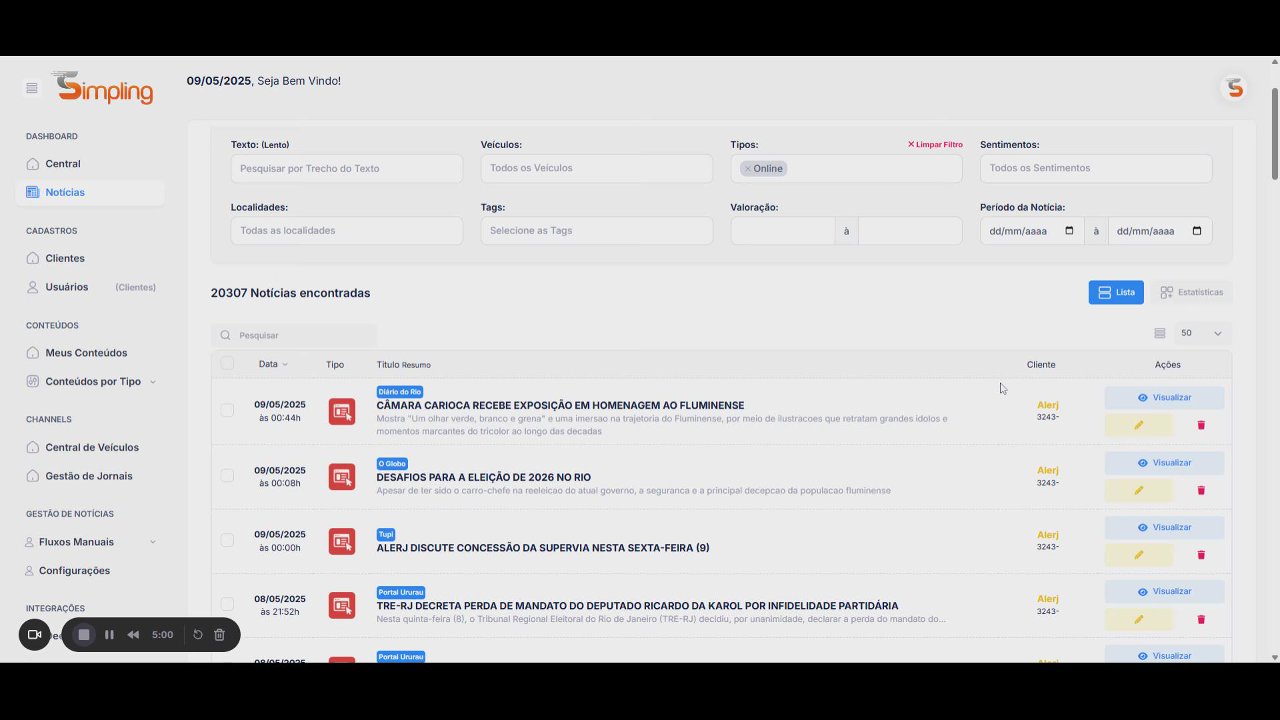Viewport: 1280px width, 720px height.
Task: Open news type icon for CÂMARA CARIOCA row
Action: pos(342,411)
